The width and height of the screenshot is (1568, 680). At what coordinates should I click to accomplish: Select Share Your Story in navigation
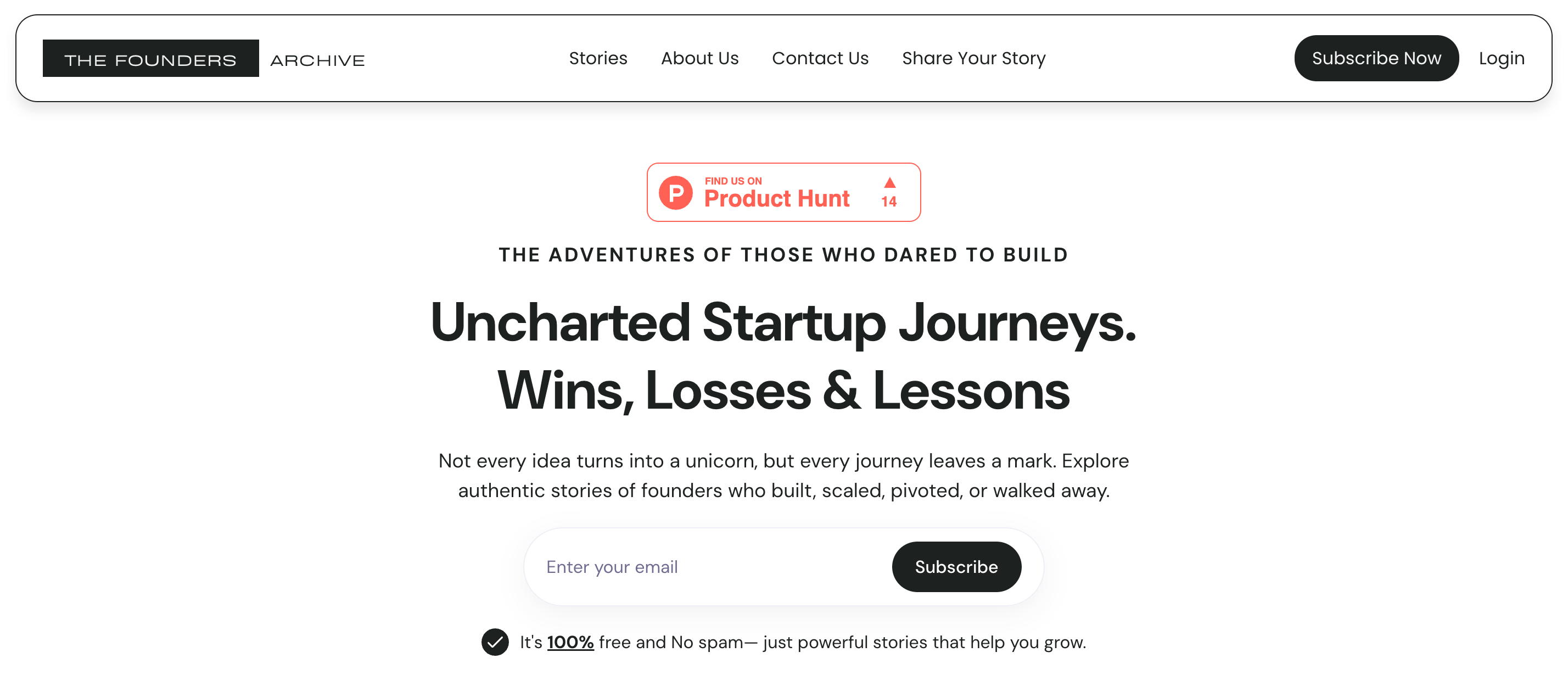pos(973,58)
